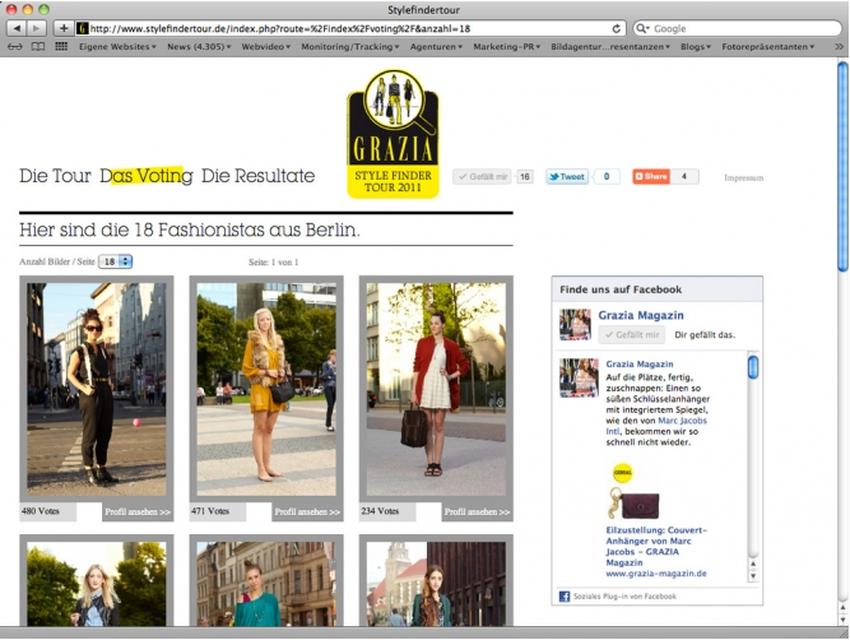Open the News (4.305) bookmarks folder
The width and height of the screenshot is (850, 640).
(x=199, y=47)
